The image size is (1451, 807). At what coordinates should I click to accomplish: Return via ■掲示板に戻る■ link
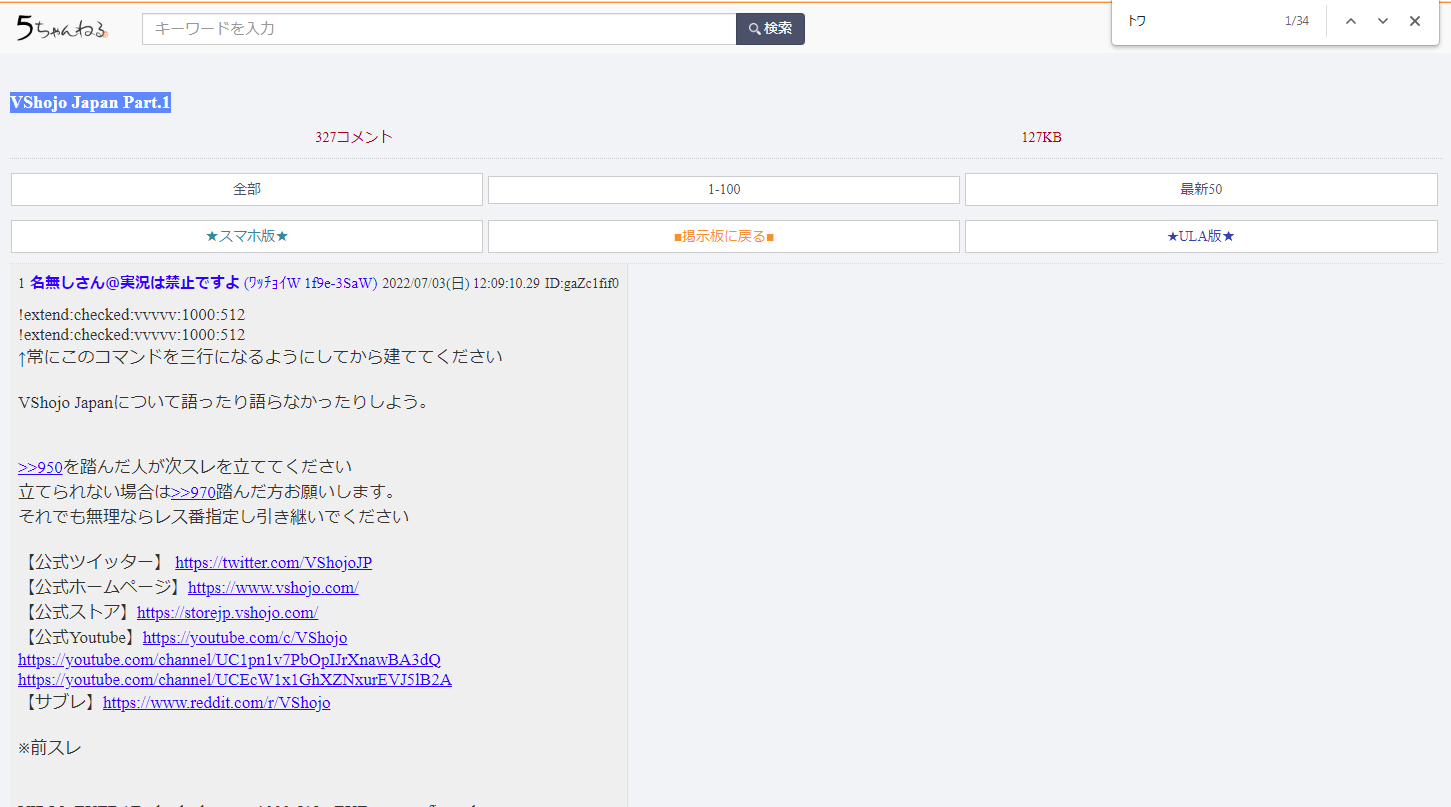point(724,236)
